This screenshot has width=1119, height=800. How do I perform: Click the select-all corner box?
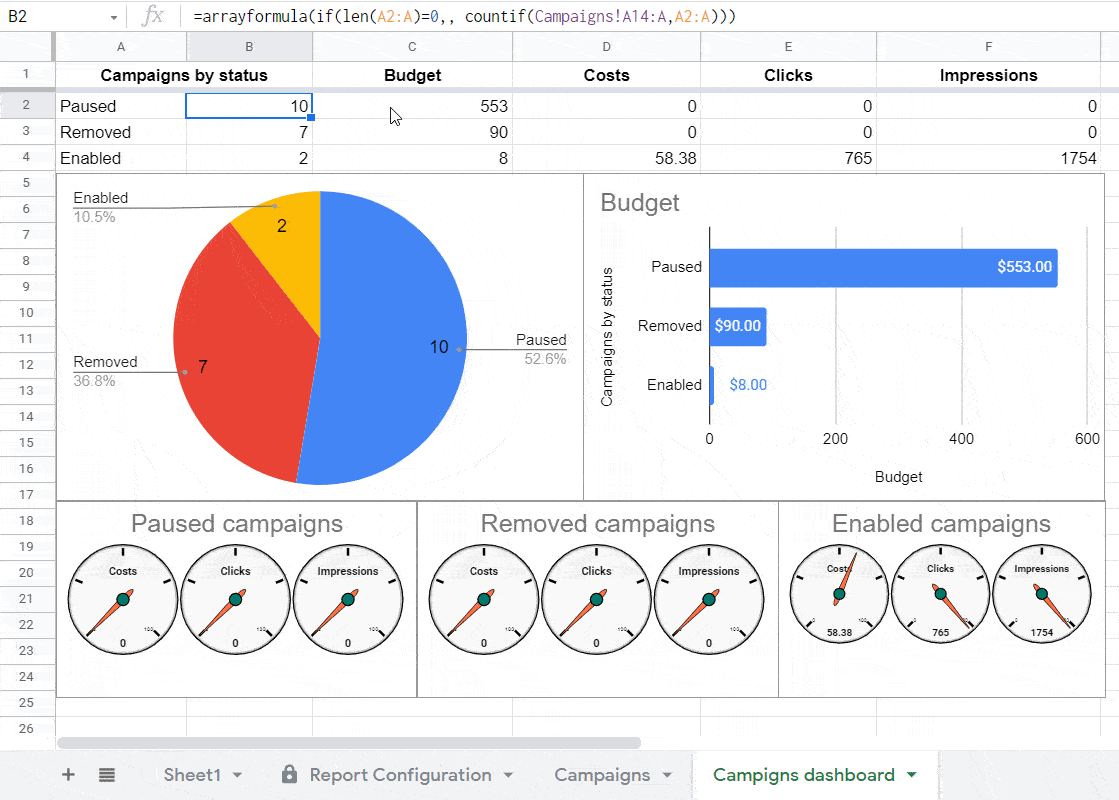coord(27,47)
